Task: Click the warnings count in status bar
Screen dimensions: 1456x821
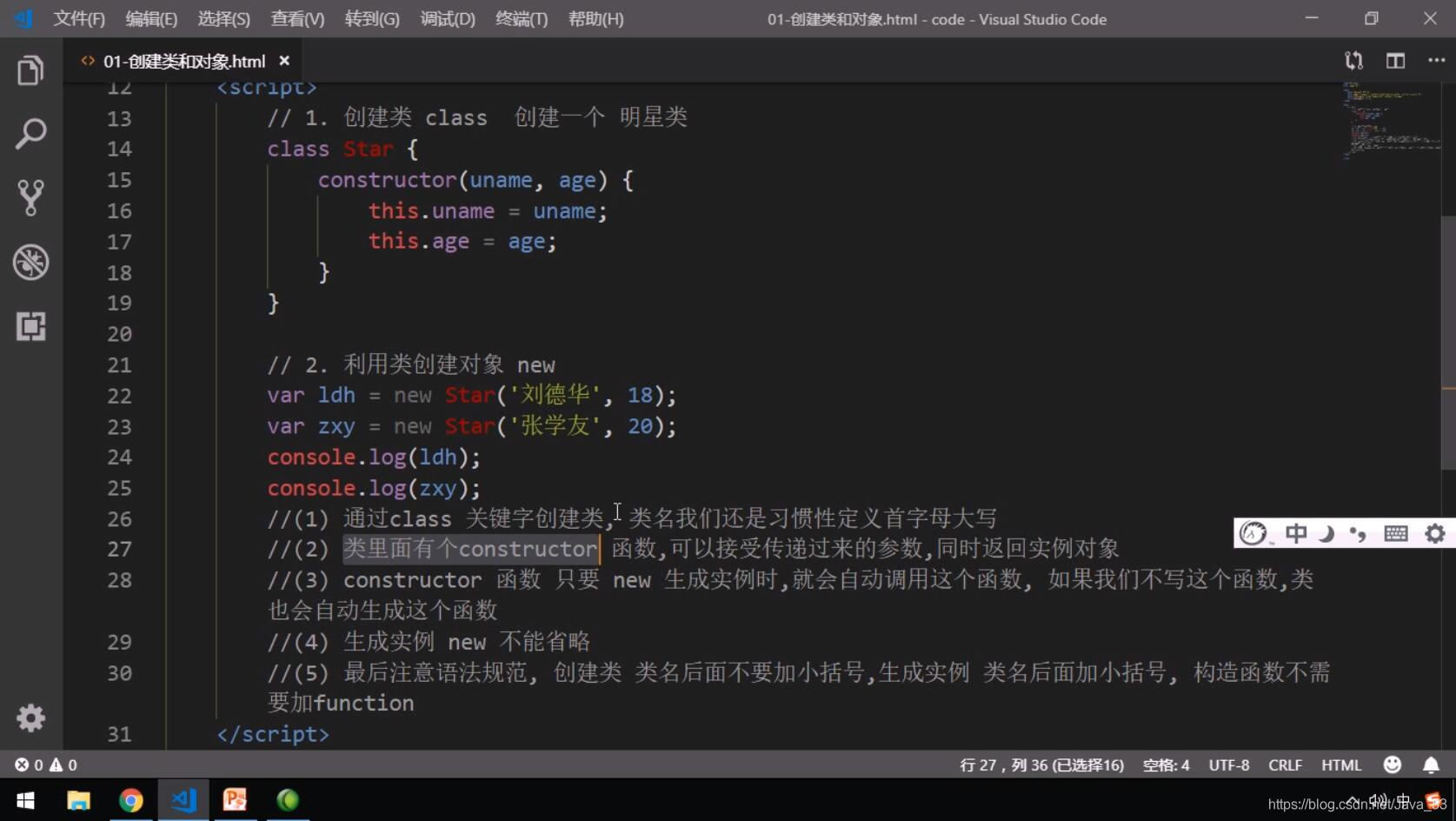Action: (63, 764)
